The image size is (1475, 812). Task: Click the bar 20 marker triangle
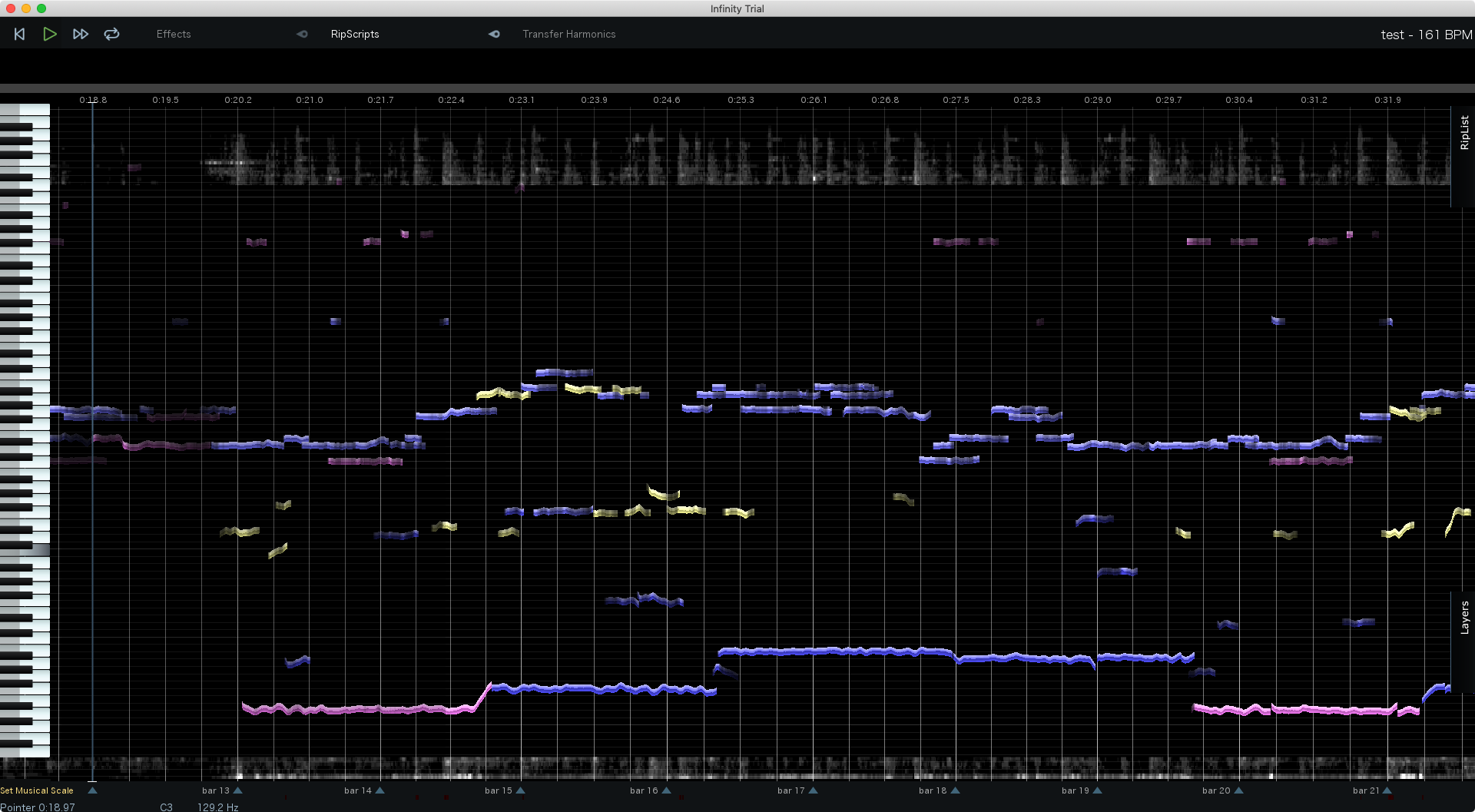pyautogui.click(x=1239, y=790)
